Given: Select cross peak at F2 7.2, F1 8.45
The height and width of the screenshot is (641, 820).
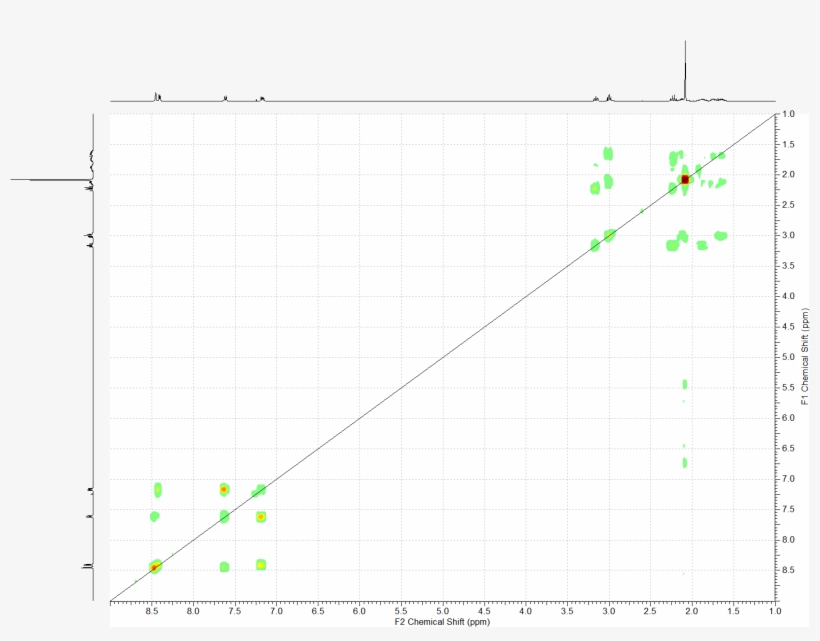Looking at the screenshot, I should tap(261, 565).
